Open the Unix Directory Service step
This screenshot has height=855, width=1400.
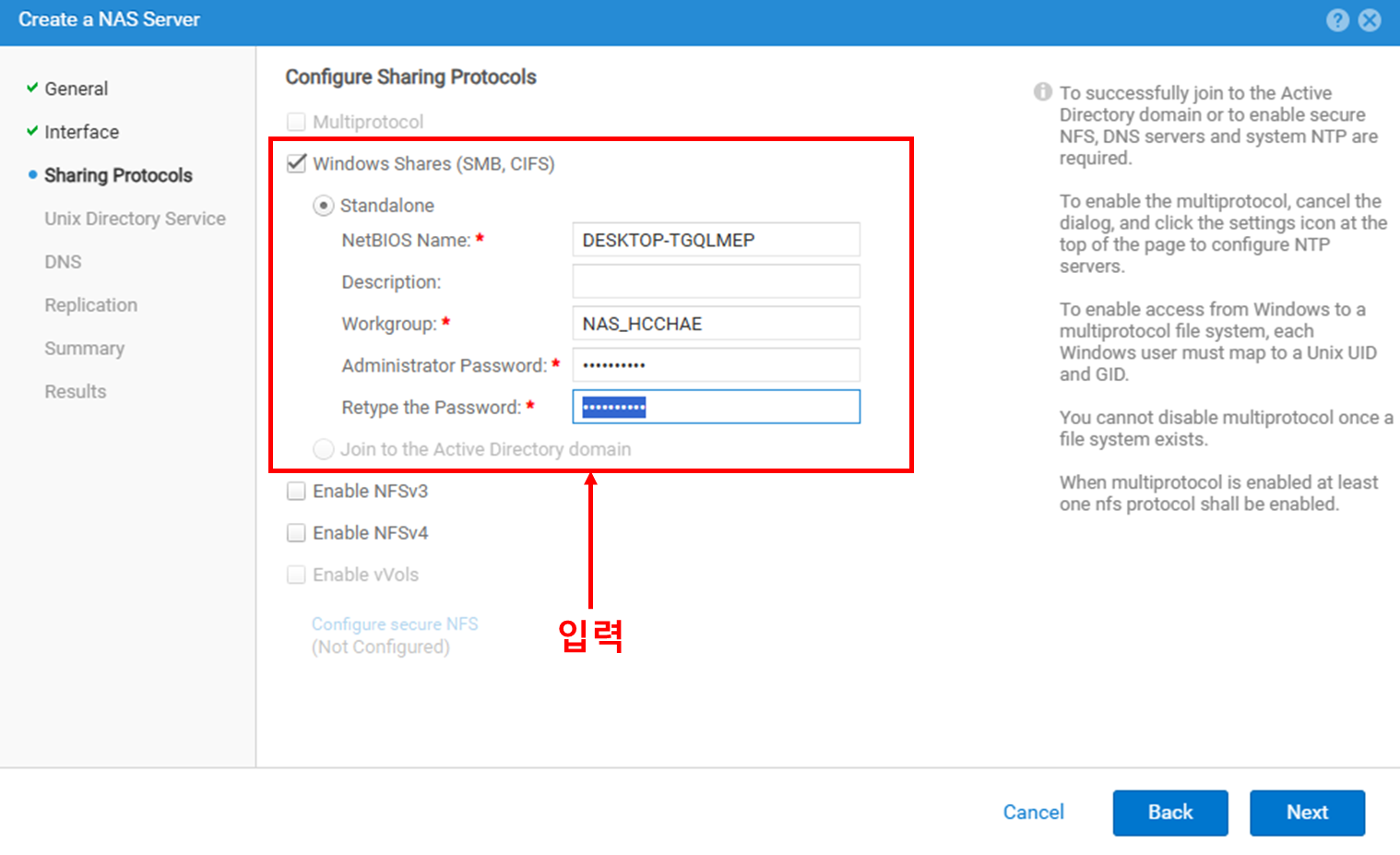(135, 219)
